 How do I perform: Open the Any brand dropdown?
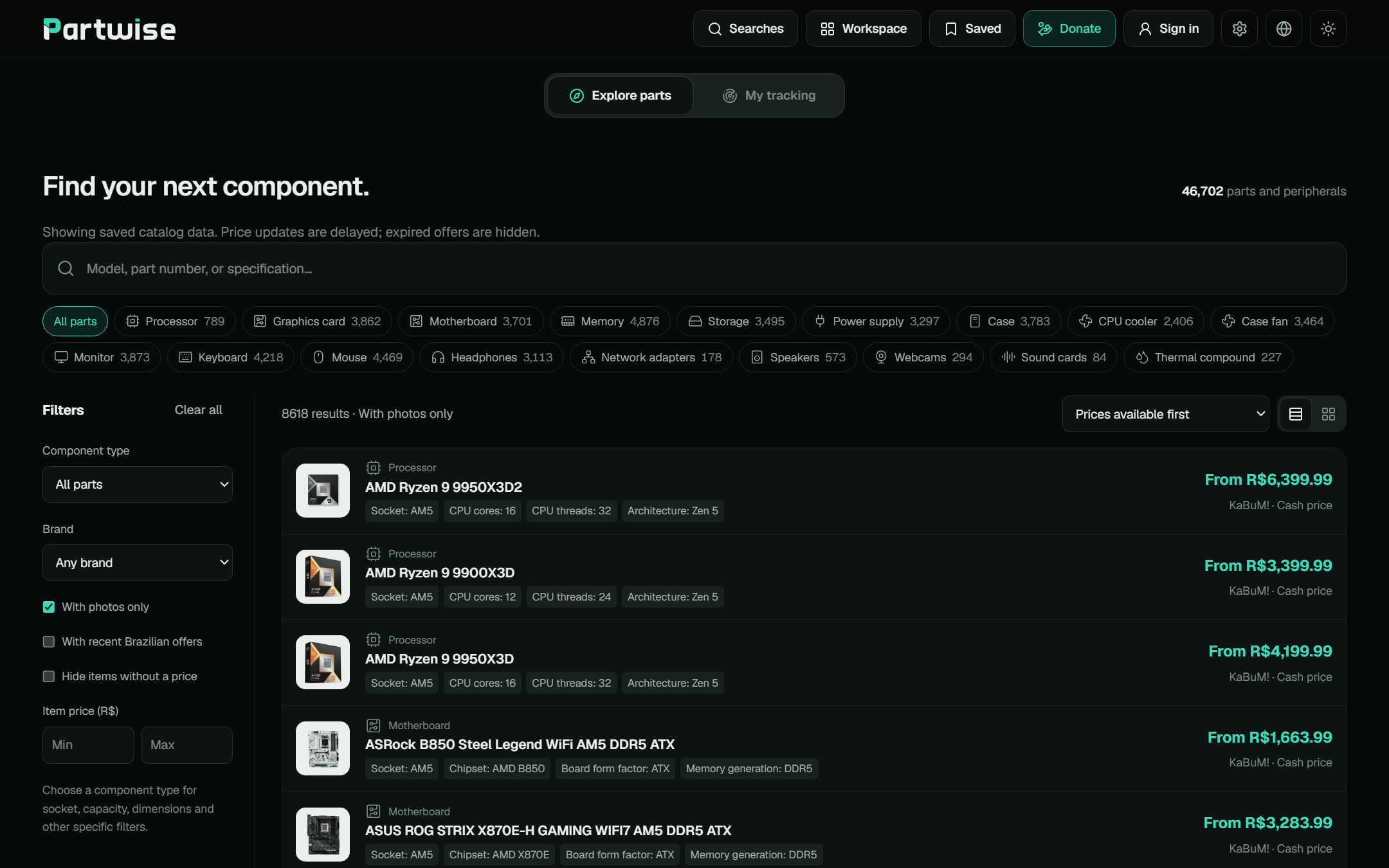click(138, 563)
